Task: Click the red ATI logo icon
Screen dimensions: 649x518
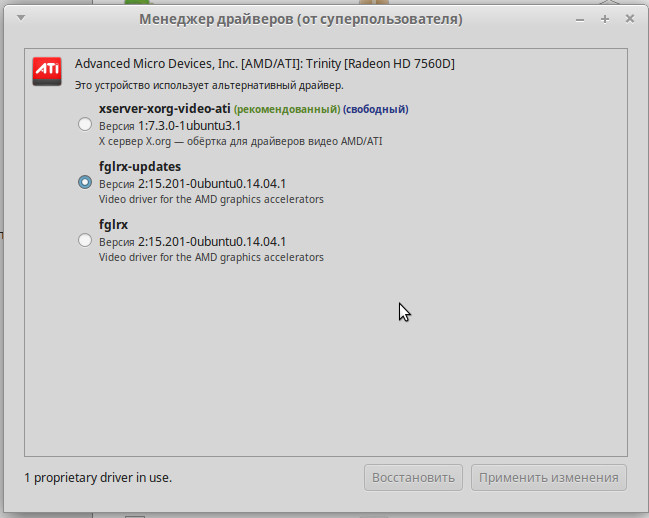Action: pyautogui.click(x=47, y=68)
